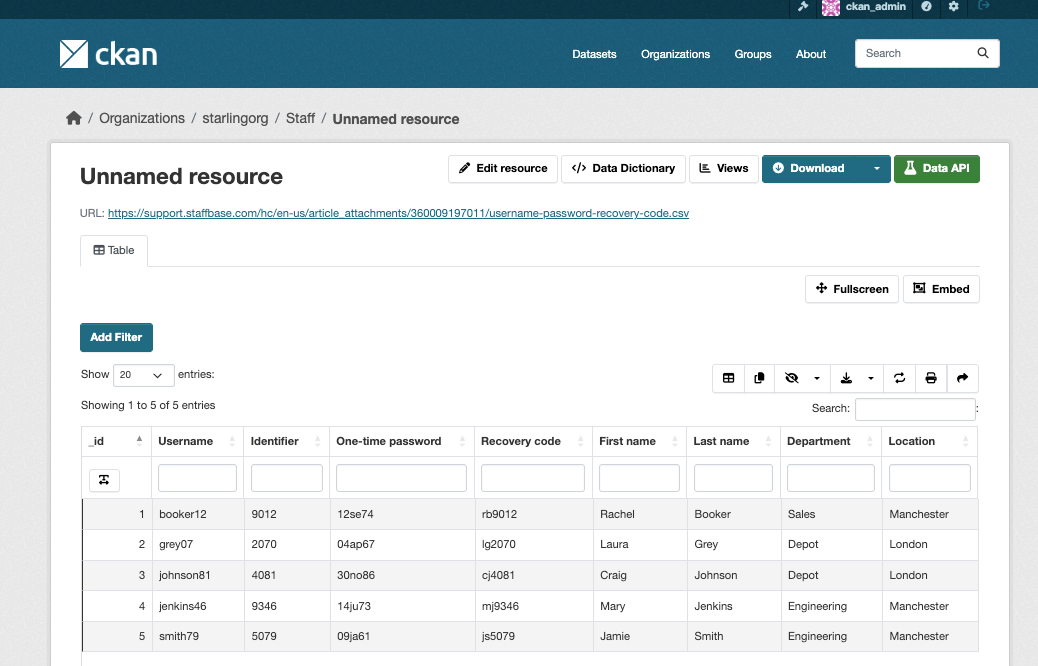Screen dimensions: 1038x666
Task: Select the Table view tab
Action: click(114, 250)
